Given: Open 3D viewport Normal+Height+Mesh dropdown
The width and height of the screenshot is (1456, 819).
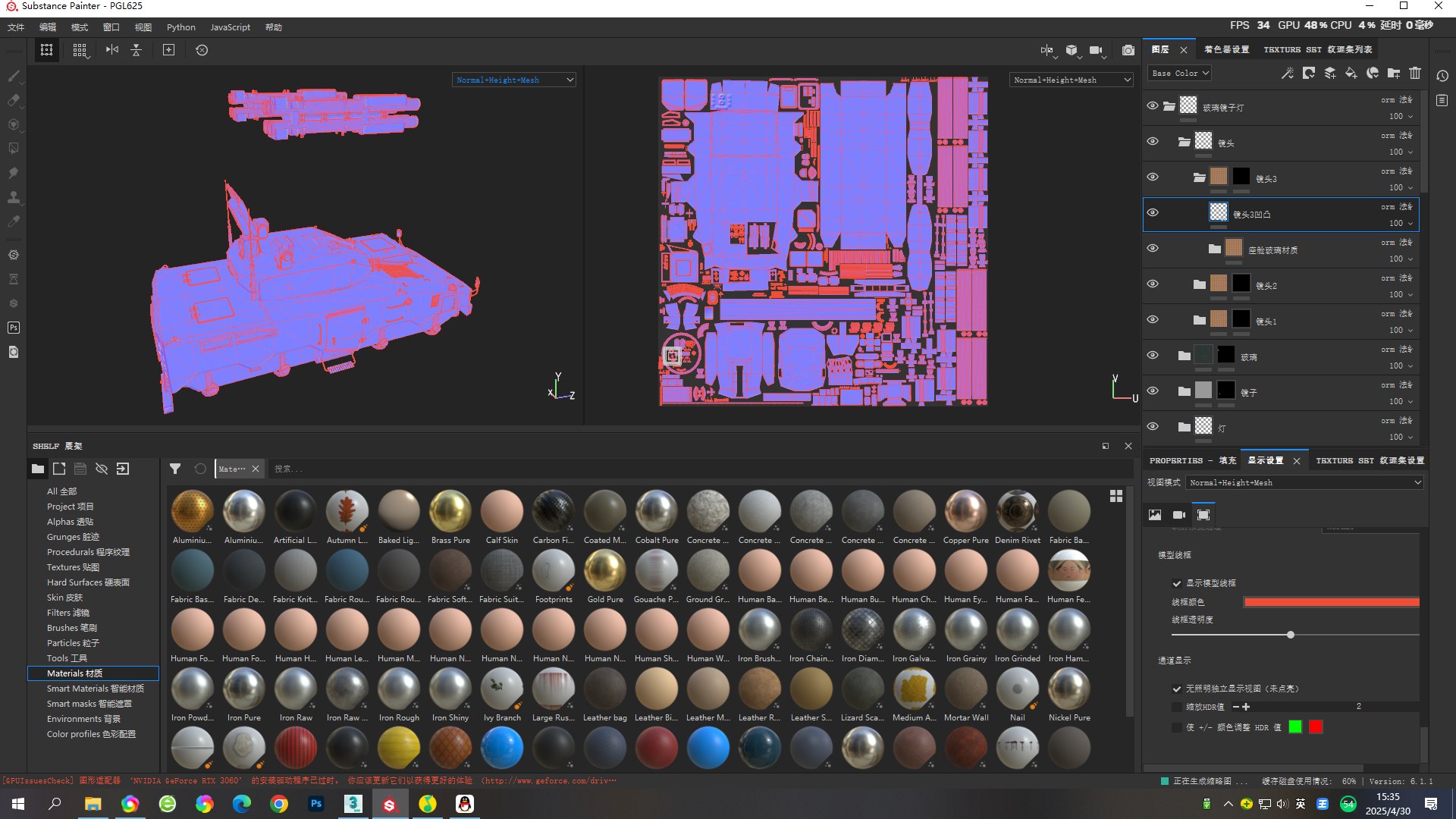Looking at the screenshot, I should (513, 80).
